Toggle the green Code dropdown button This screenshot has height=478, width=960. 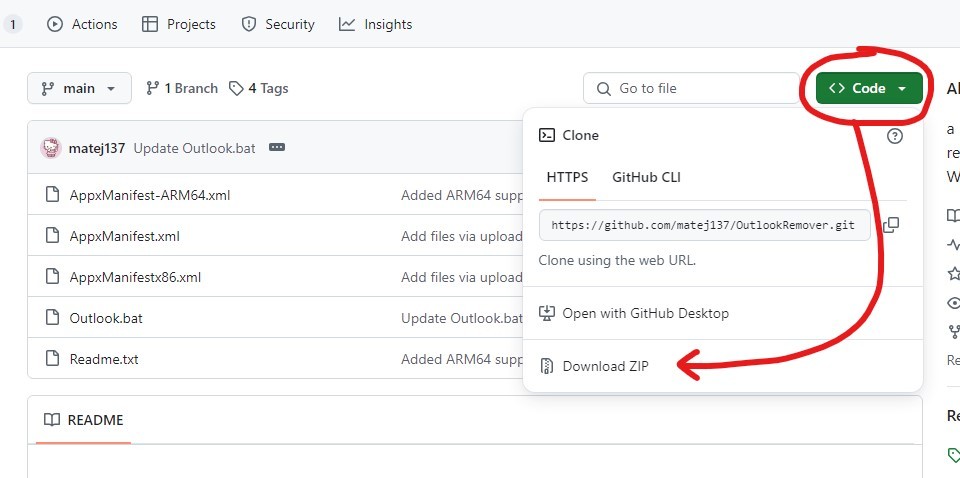869,88
